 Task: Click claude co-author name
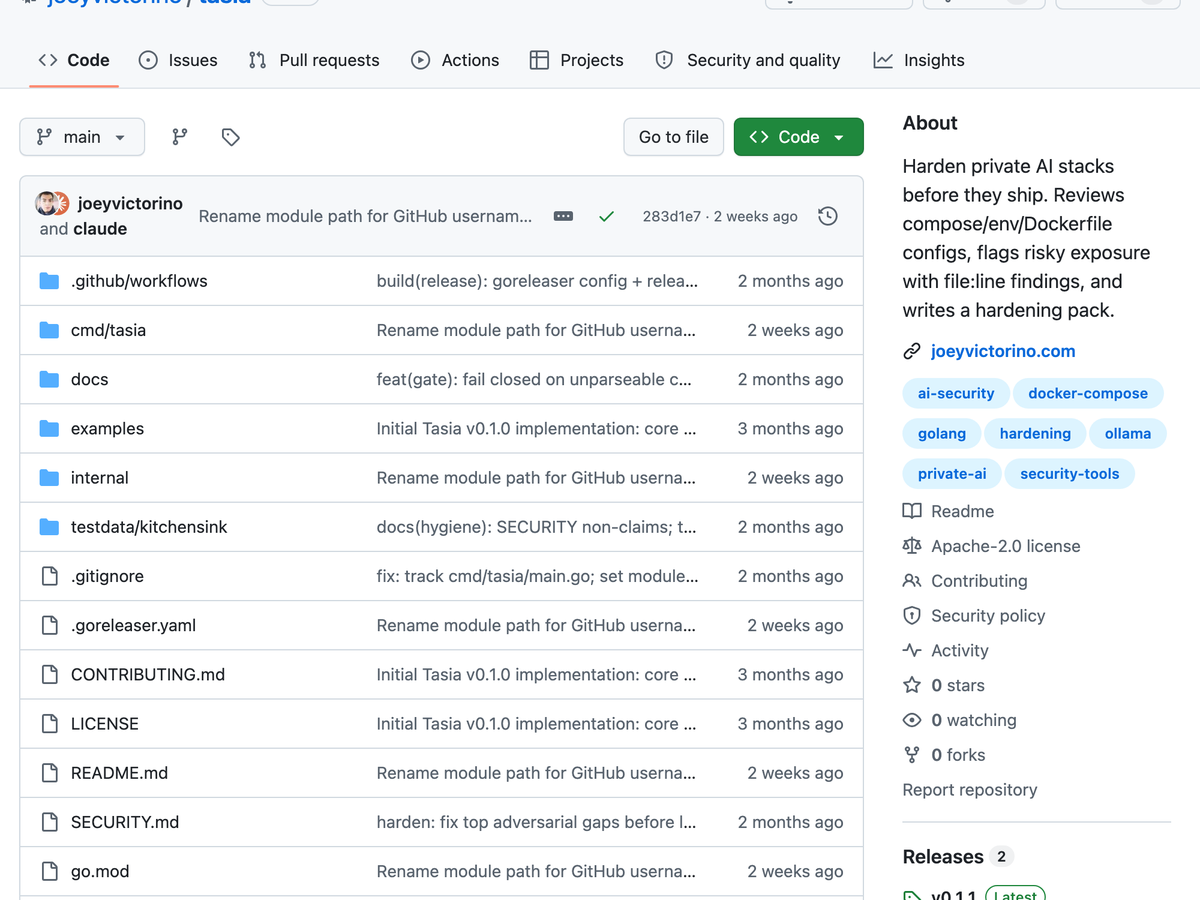(100, 229)
